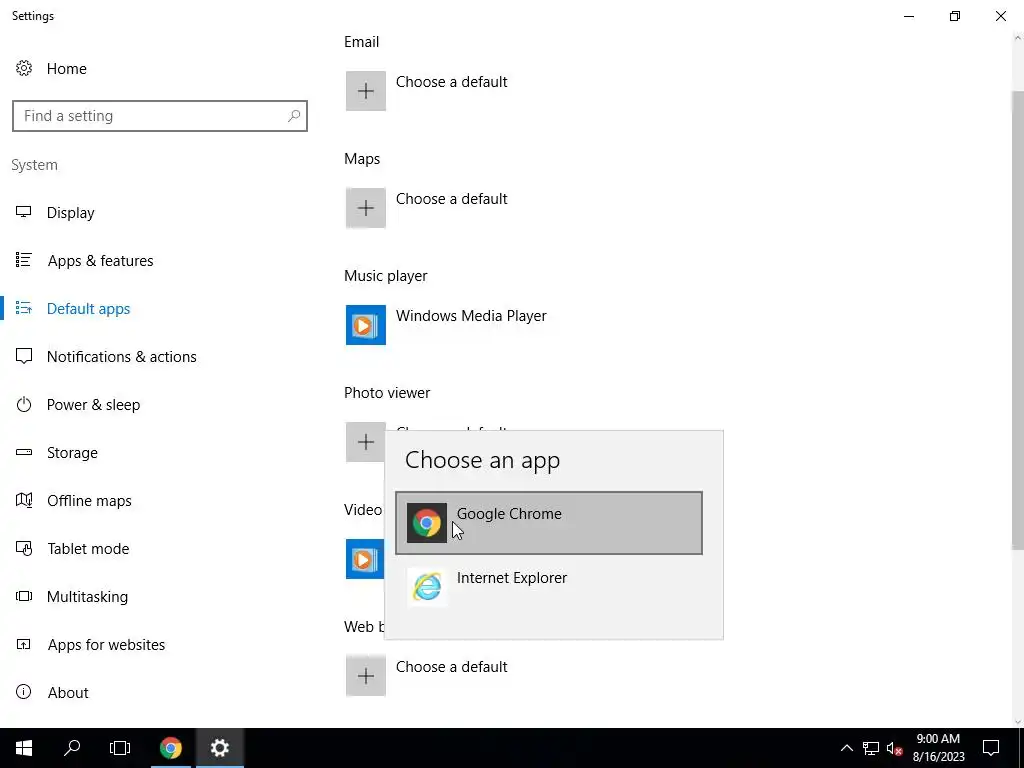
Task: Change Windows Media Player music default
Action: click(x=471, y=315)
